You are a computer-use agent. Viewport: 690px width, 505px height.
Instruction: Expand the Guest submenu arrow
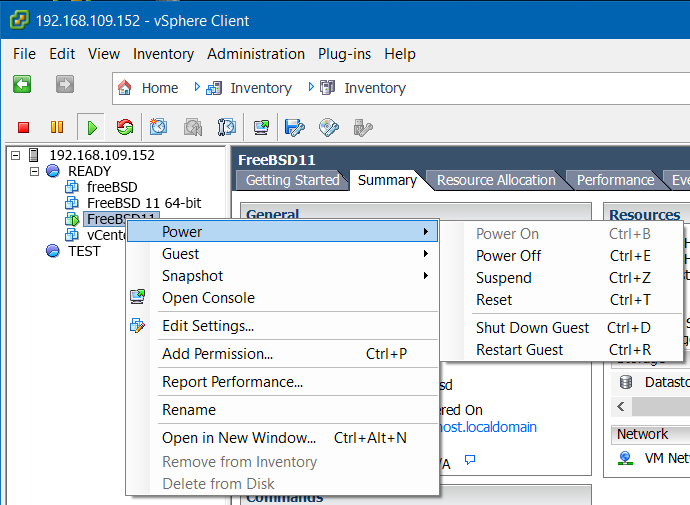coord(426,253)
